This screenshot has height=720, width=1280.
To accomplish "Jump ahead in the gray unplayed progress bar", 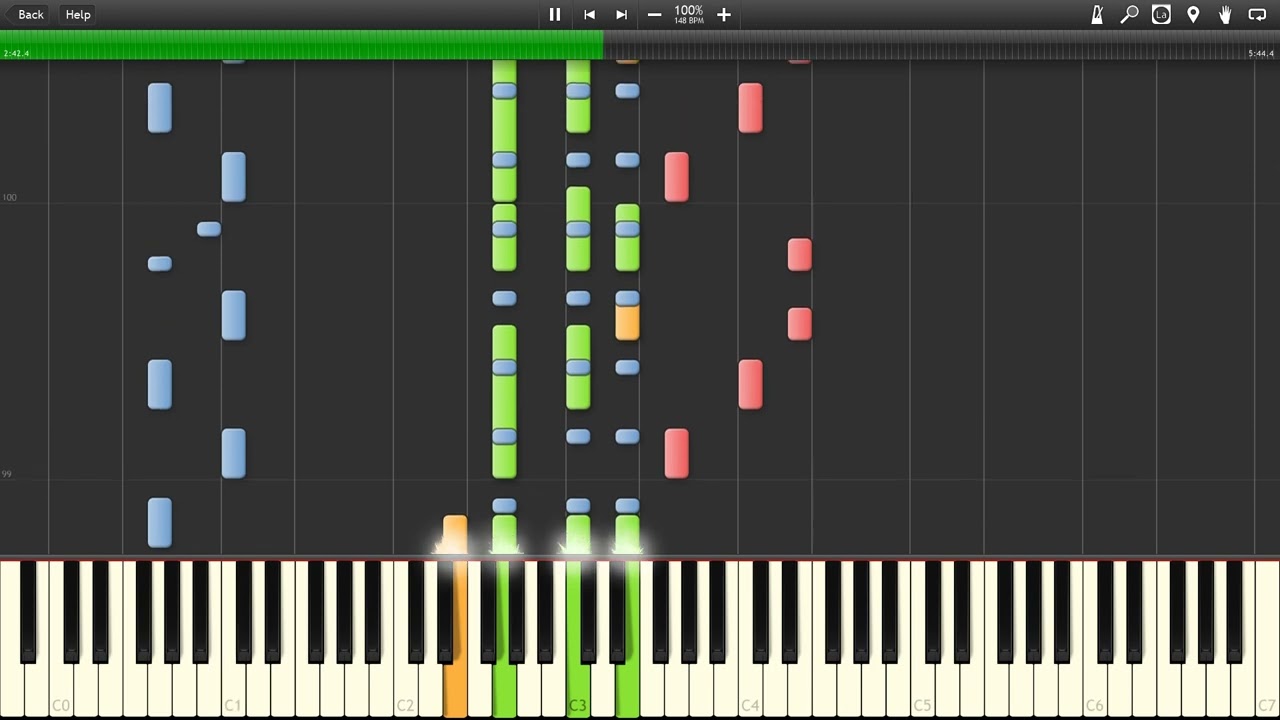I will point(941,44).
